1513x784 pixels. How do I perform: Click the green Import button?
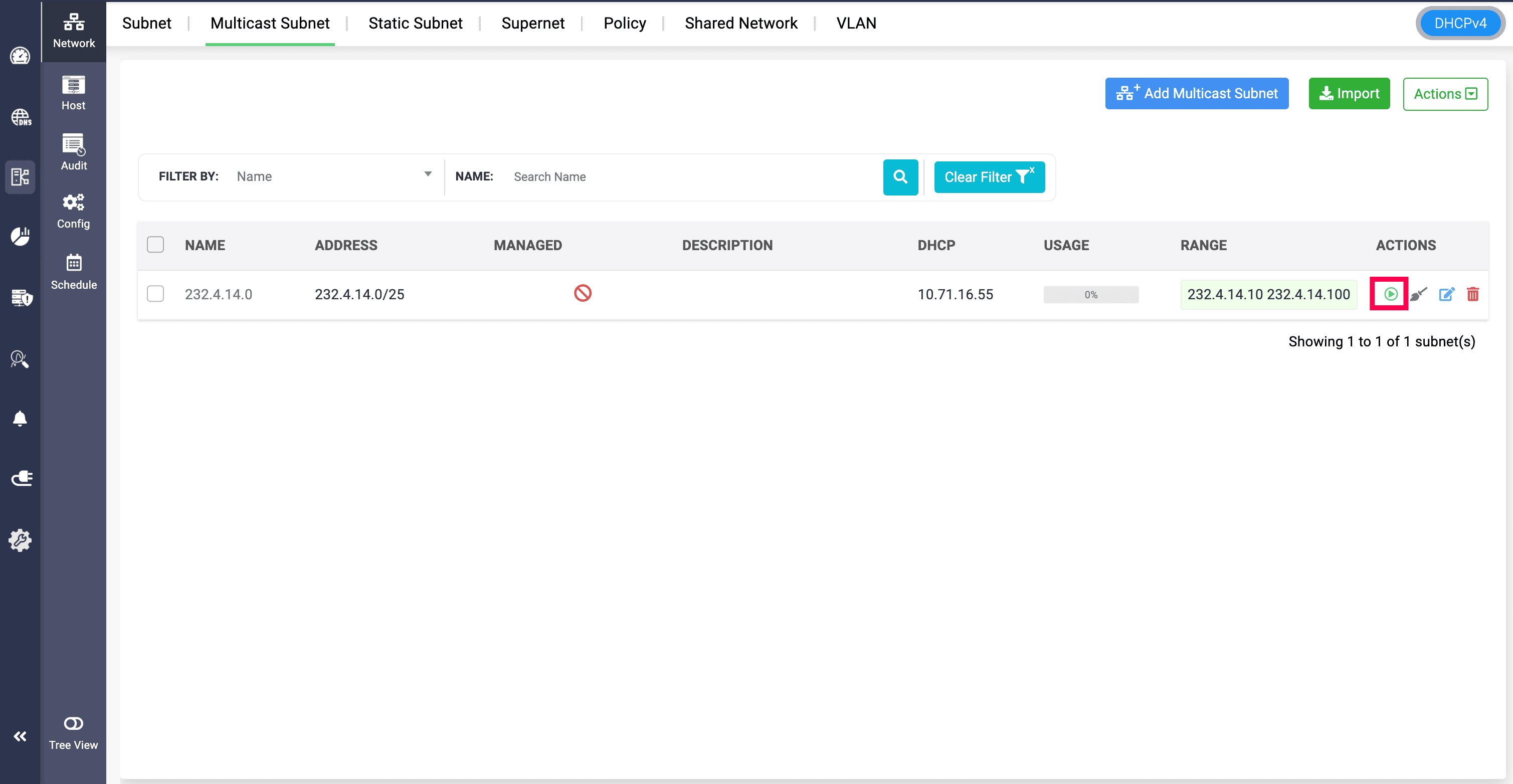(x=1349, y=93)
